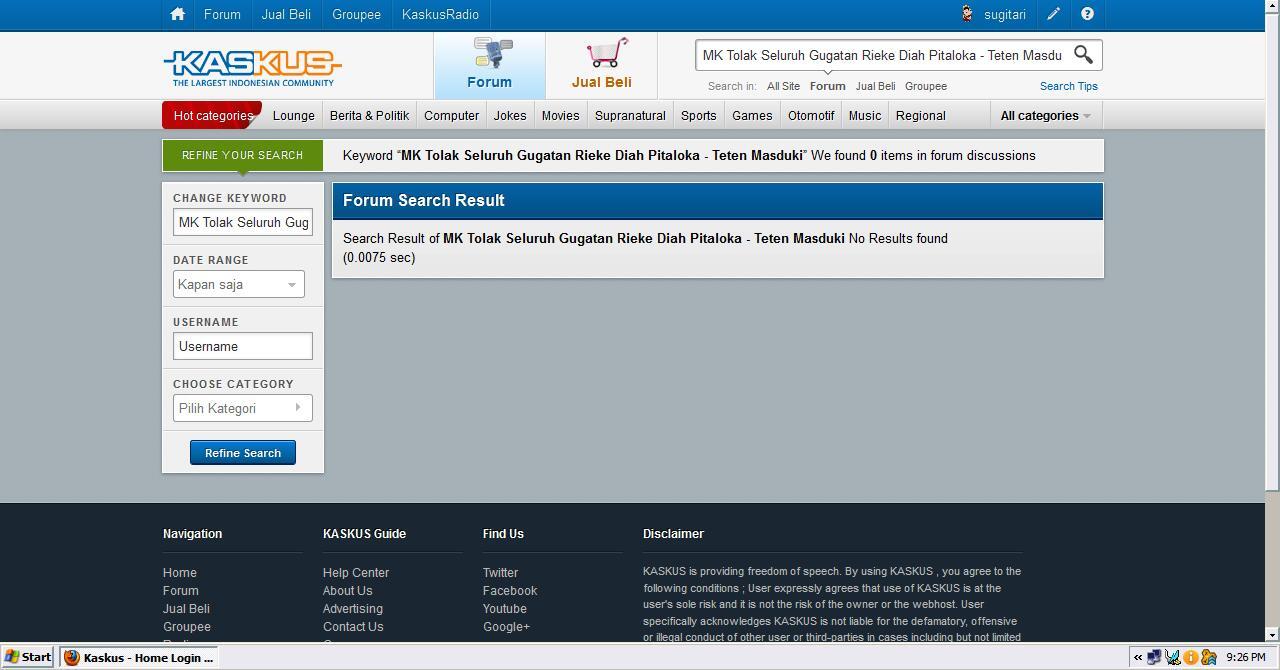Submit search with magnifier icon
The width and height of the screenshot is (1280, 670).
click(x=1083, y=55)
